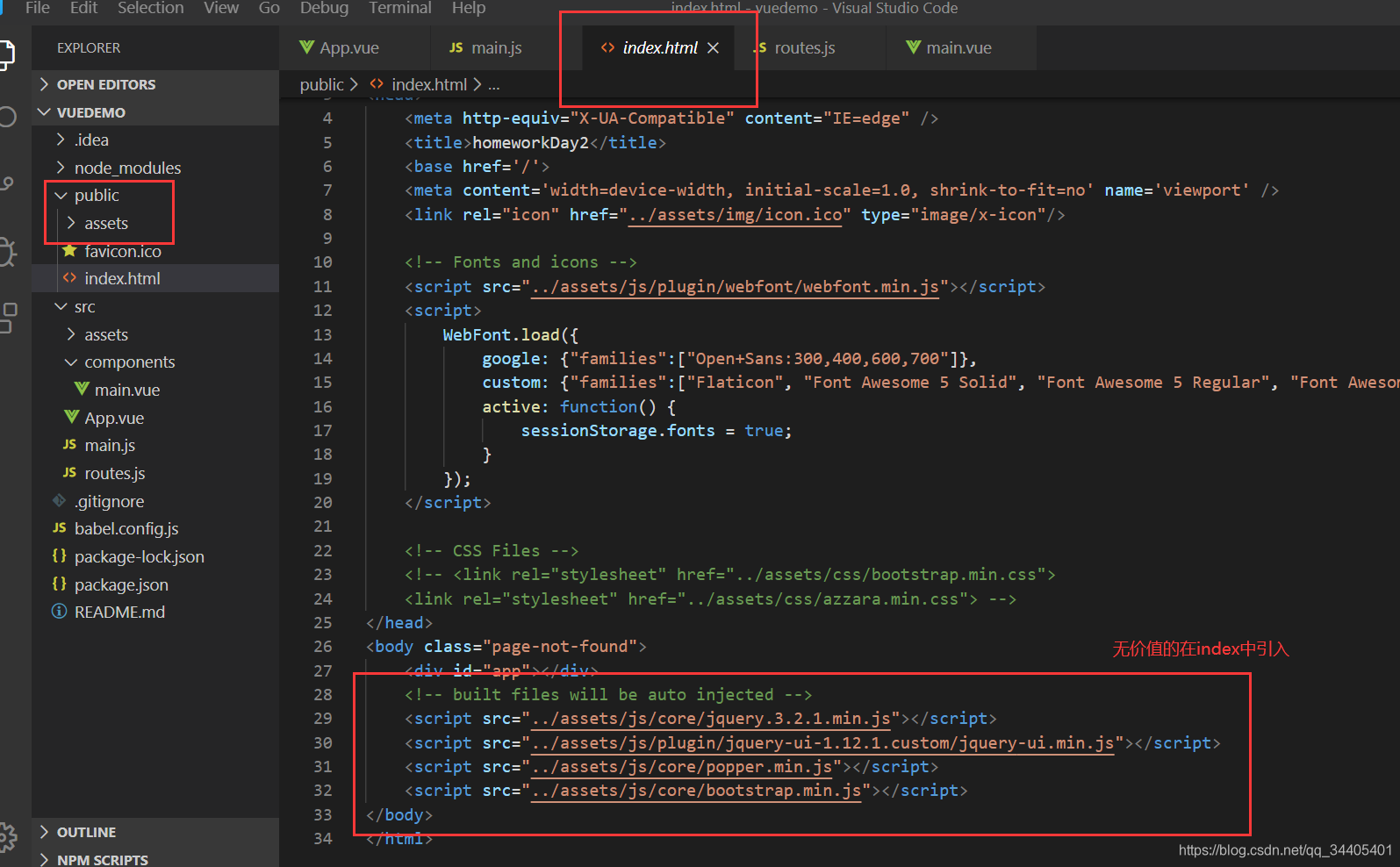
Task: Click the braces icon beside package-lock.json
Action: (x=59, y=555)
